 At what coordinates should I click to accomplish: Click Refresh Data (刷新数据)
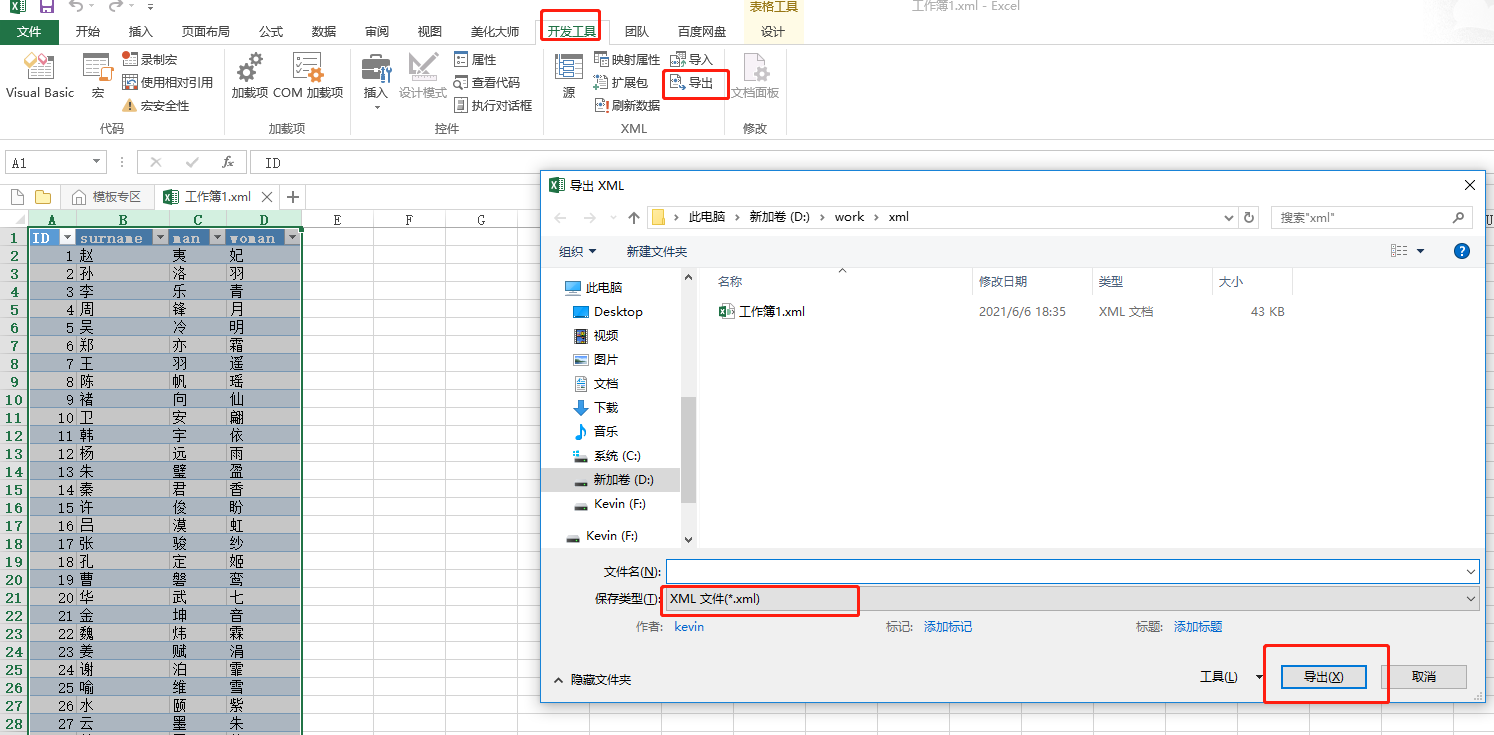(x=627, y=105)
